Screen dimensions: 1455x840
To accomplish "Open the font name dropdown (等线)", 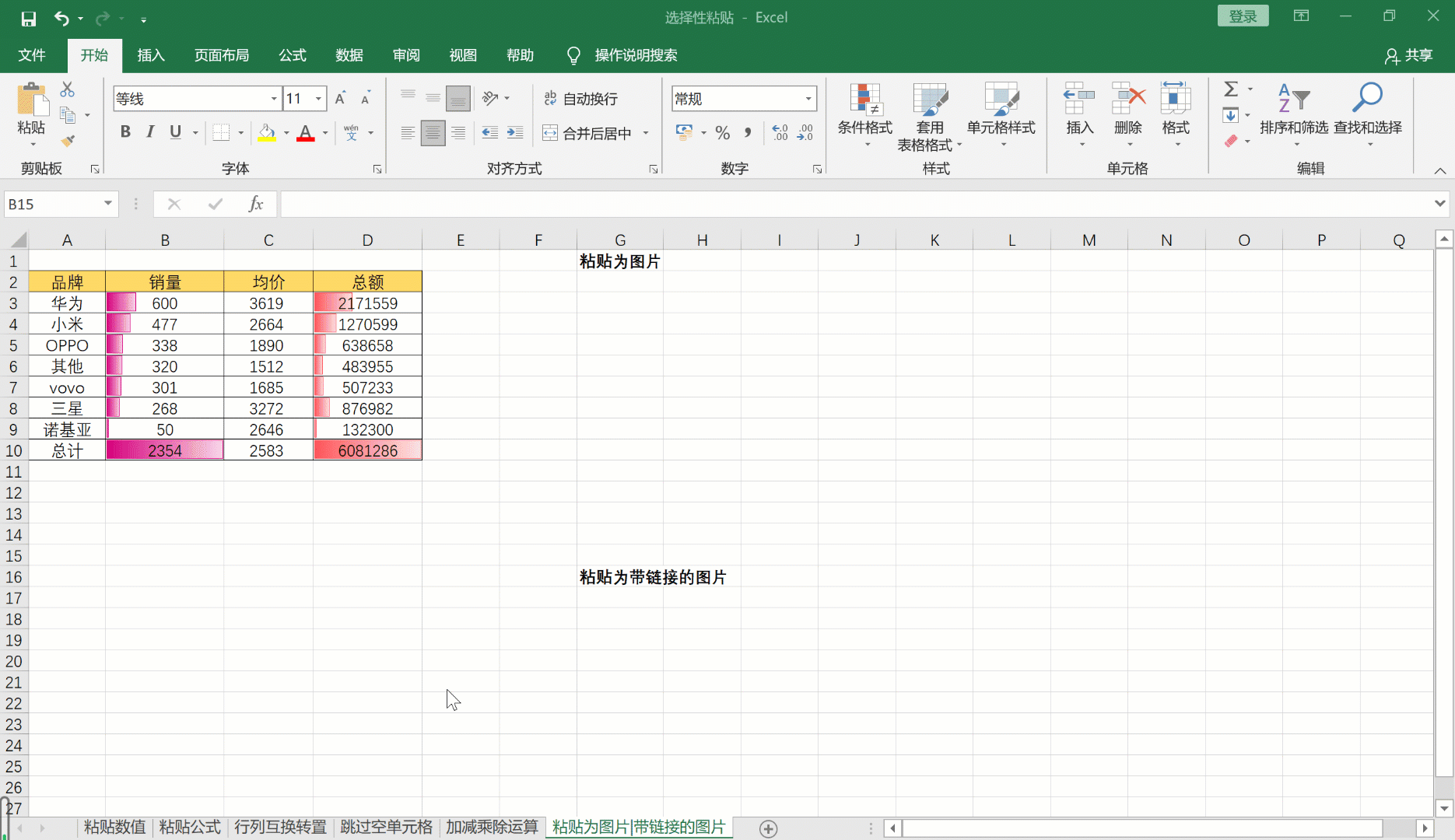I will click(274, 99).
